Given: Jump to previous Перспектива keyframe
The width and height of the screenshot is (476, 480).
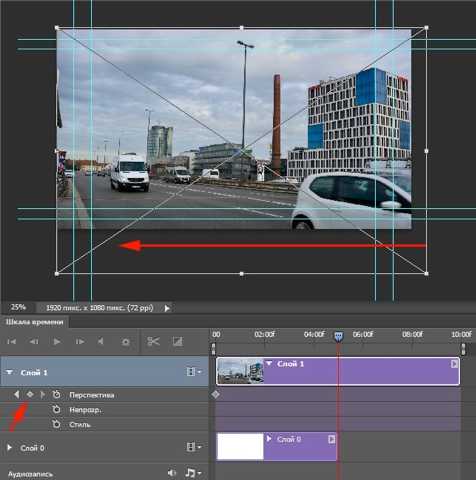Looking at the screenshot, I should 17,395.
